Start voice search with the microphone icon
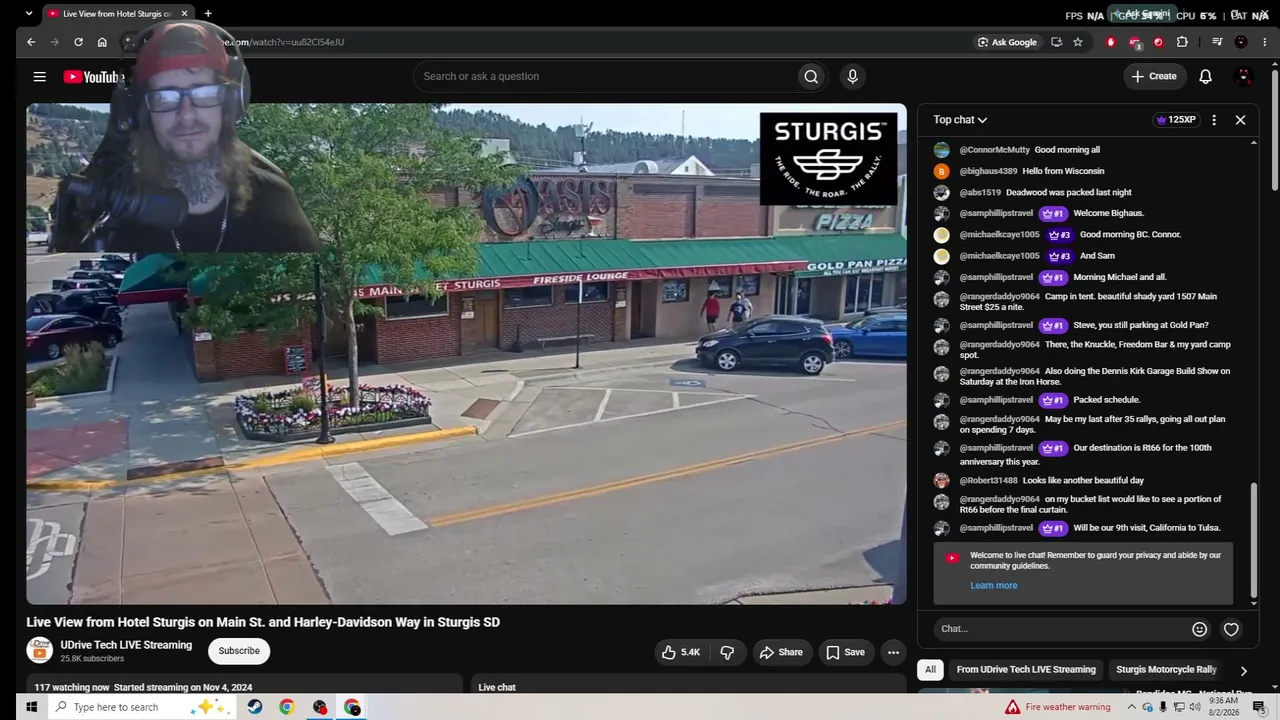This screenshot has width=1280, height=720. (x=852, y=77)
